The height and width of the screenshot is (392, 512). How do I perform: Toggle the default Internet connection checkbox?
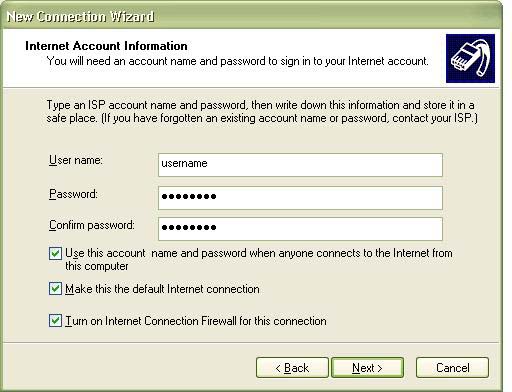click(x=55, y=289)
